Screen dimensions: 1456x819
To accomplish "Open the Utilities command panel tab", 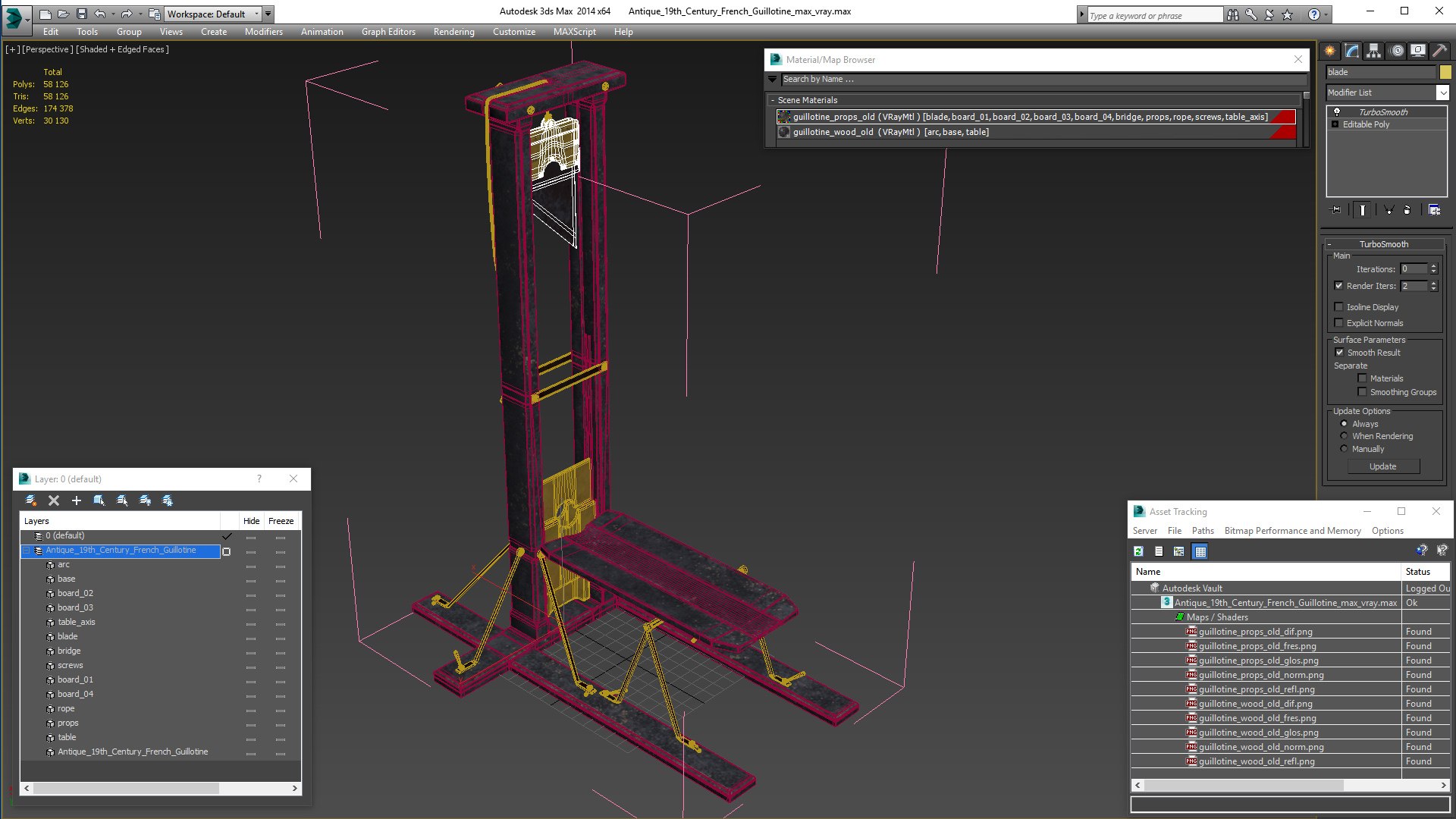I will (x=1439, y=51).
